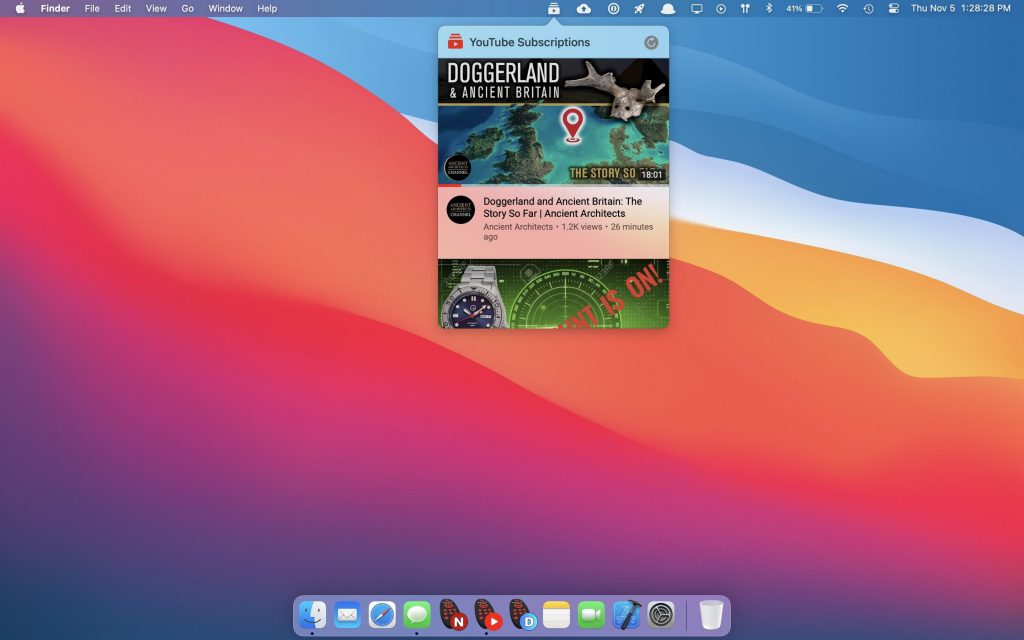Open the Doggerland video thumbnail
This screenshot has width=1024, height=640.
point(553,120)
